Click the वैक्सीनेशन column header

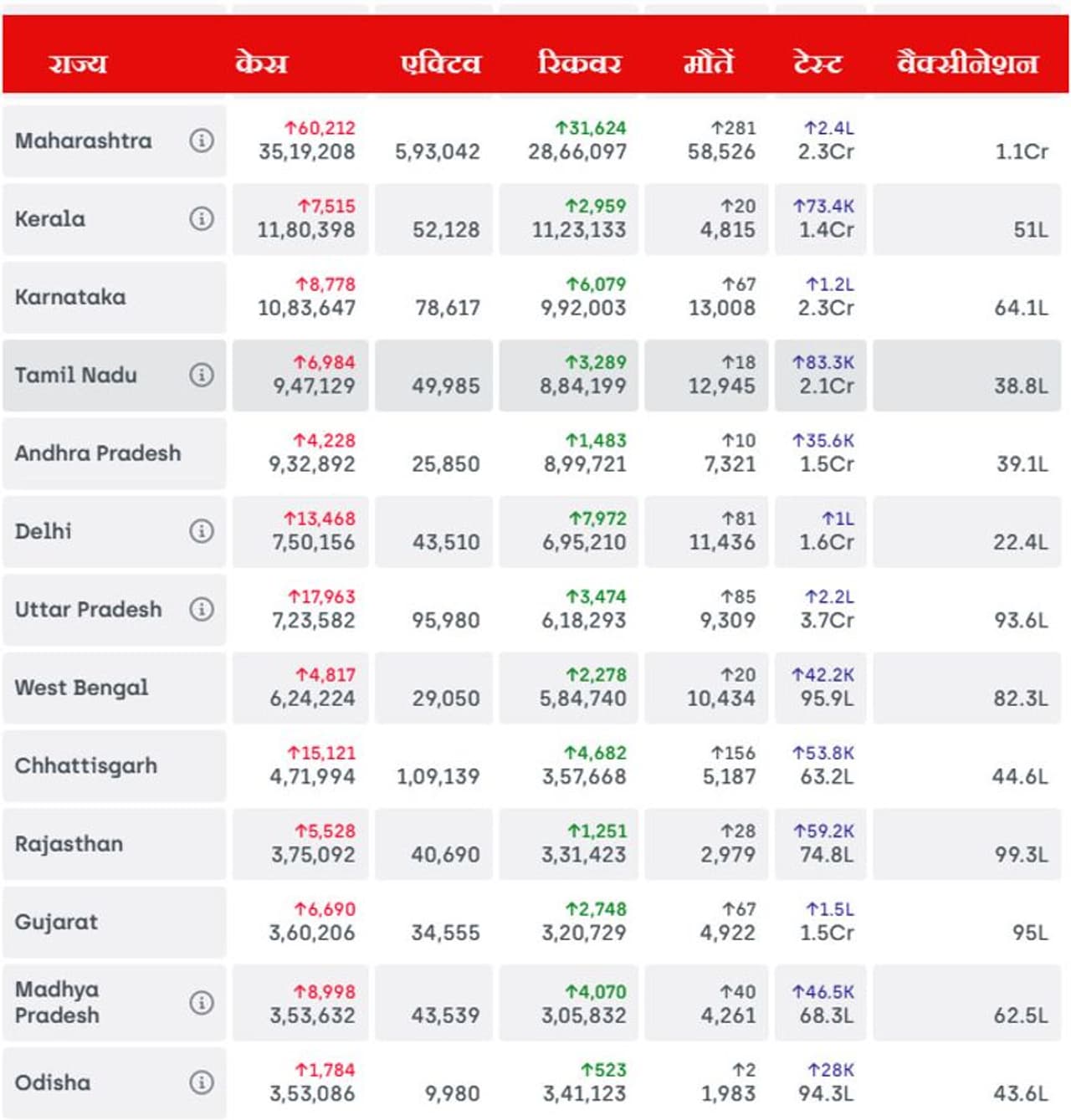click(967, 63)
